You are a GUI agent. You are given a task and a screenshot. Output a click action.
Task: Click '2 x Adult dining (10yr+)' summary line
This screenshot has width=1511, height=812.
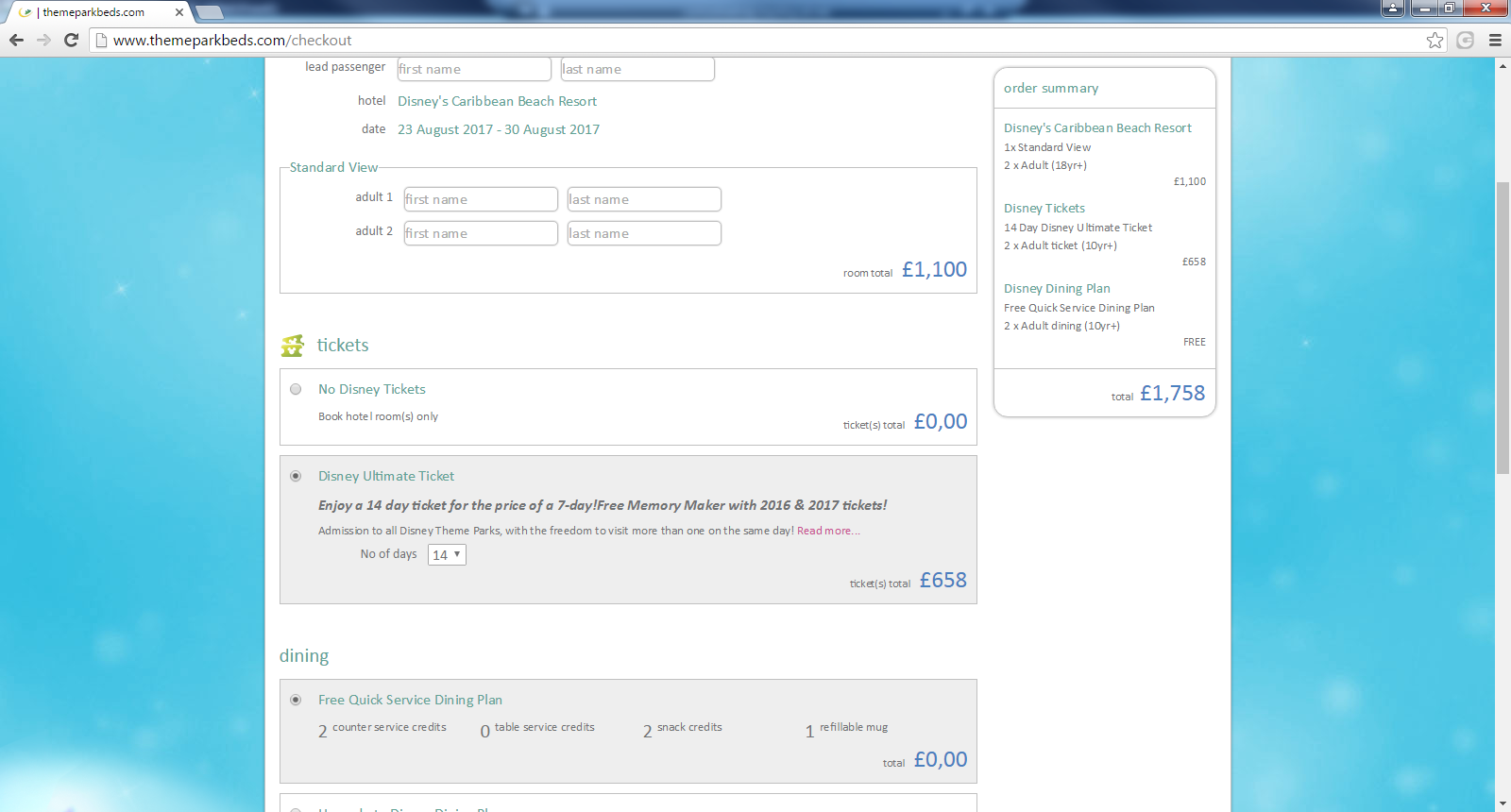click(x=1061, y=326)
